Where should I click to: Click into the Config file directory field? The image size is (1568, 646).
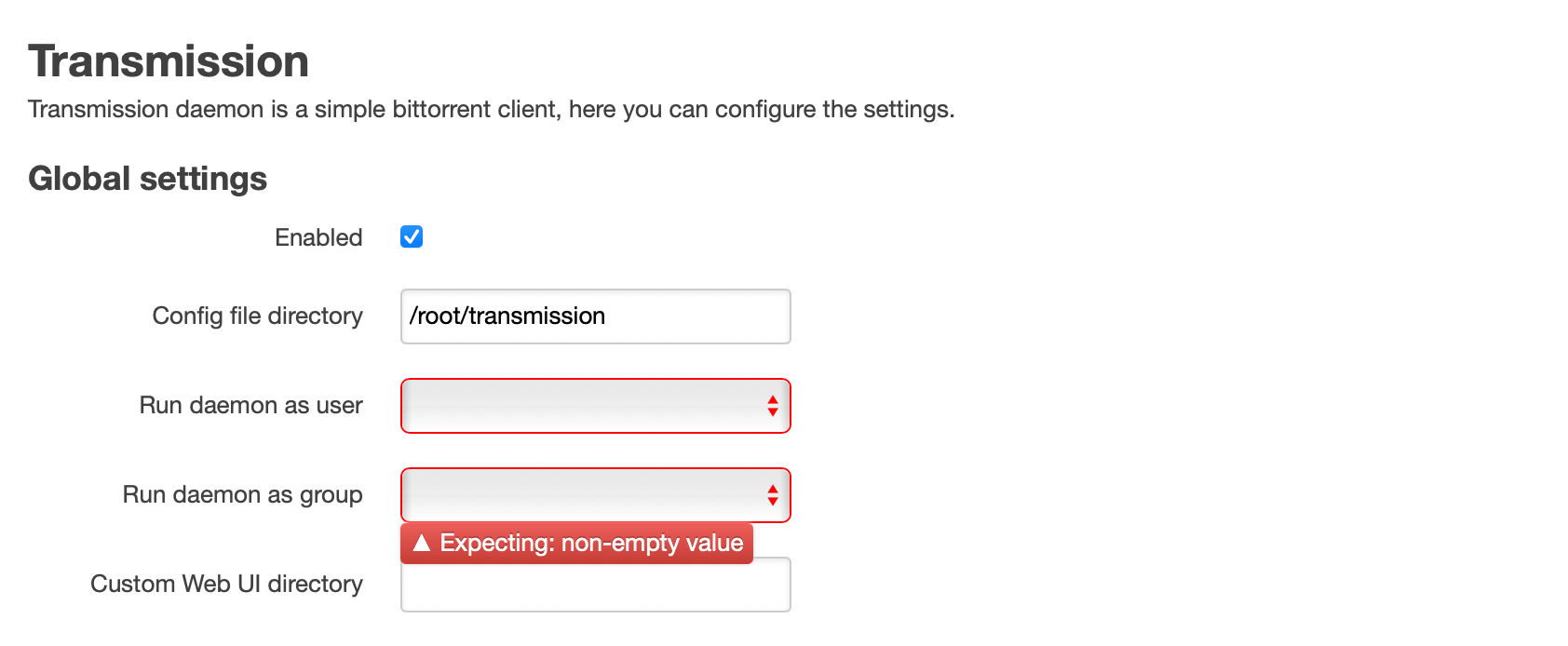596,316
